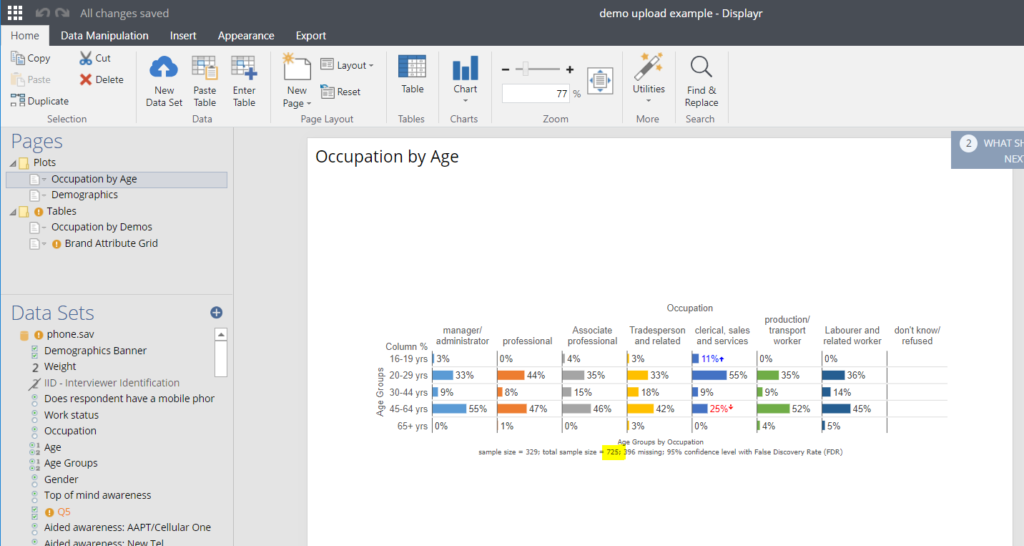
Task: Zoom in with the plus icon
Action: [x=569, y=69]
